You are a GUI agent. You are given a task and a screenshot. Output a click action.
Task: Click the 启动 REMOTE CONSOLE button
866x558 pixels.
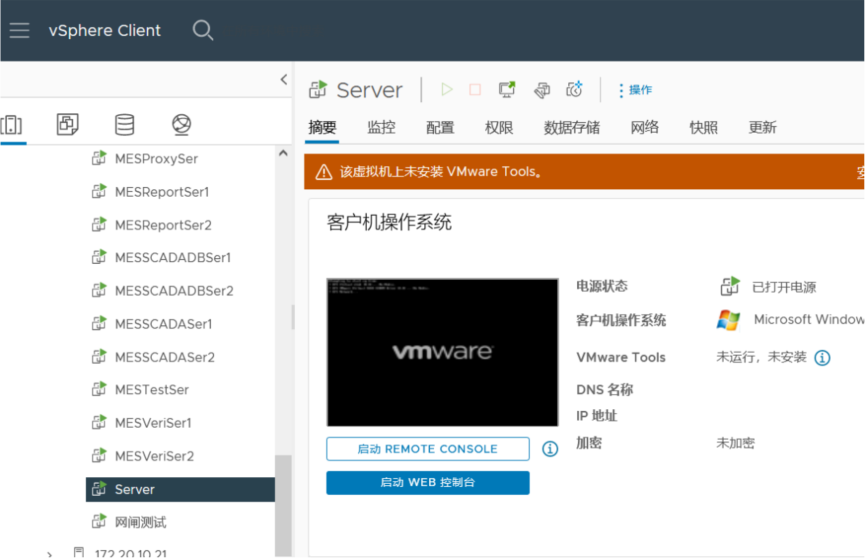427,449
